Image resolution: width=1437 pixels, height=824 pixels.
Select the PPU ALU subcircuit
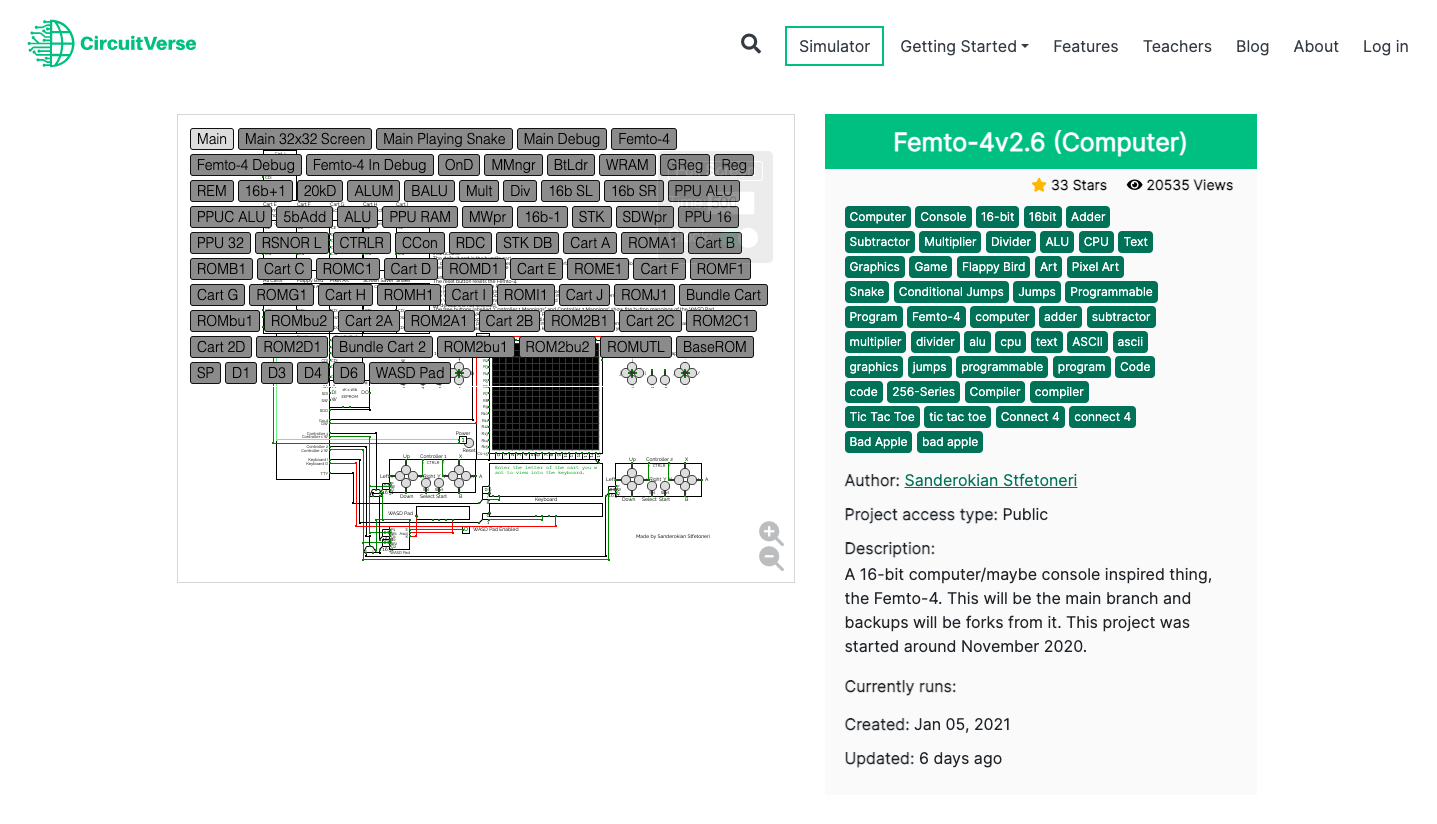tap(703, 190)
